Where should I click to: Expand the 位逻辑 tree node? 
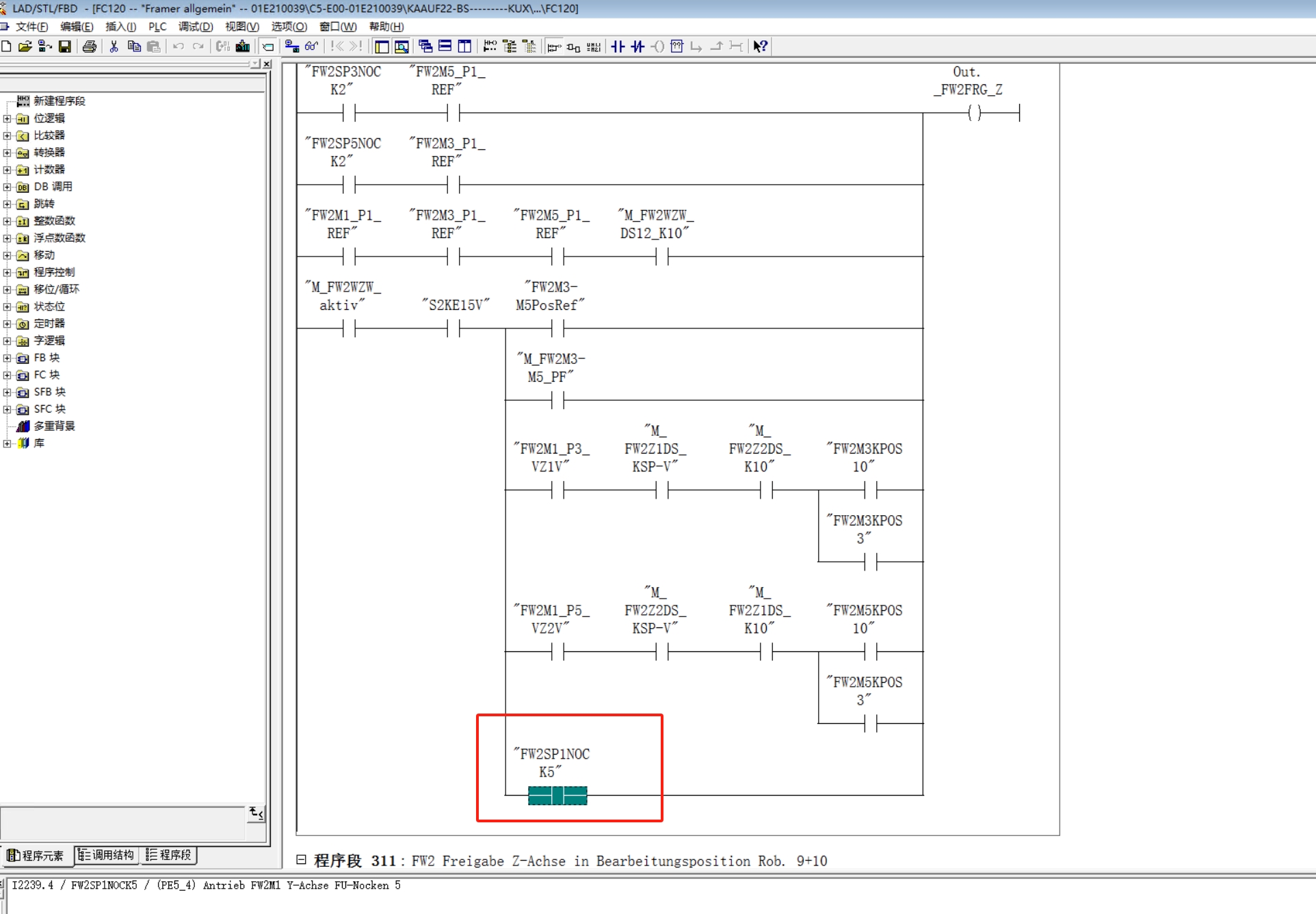(x=7, y=118)
